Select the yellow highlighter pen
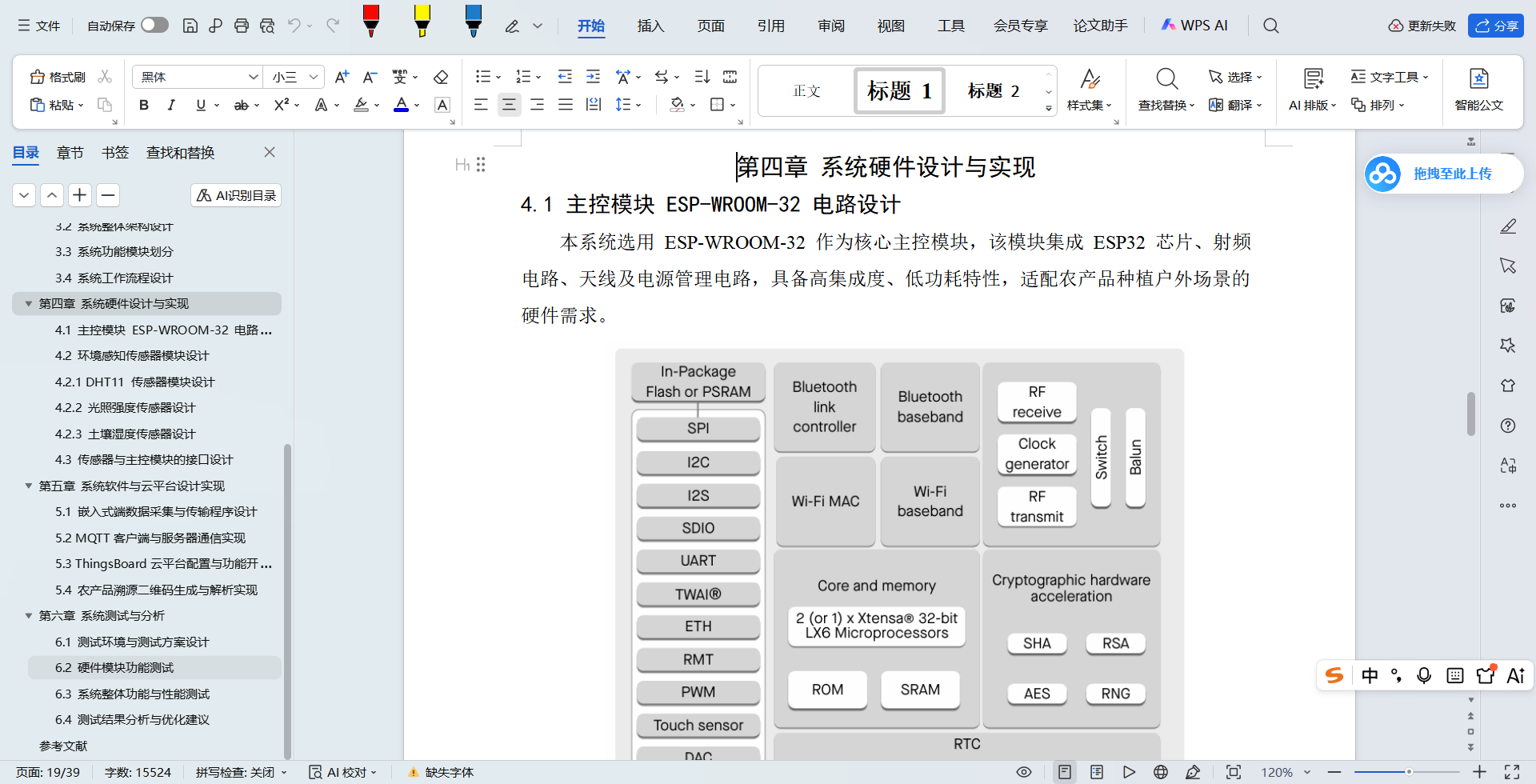Image resolution: width=1536 pixels, height=784 pixels. [422, 21]
